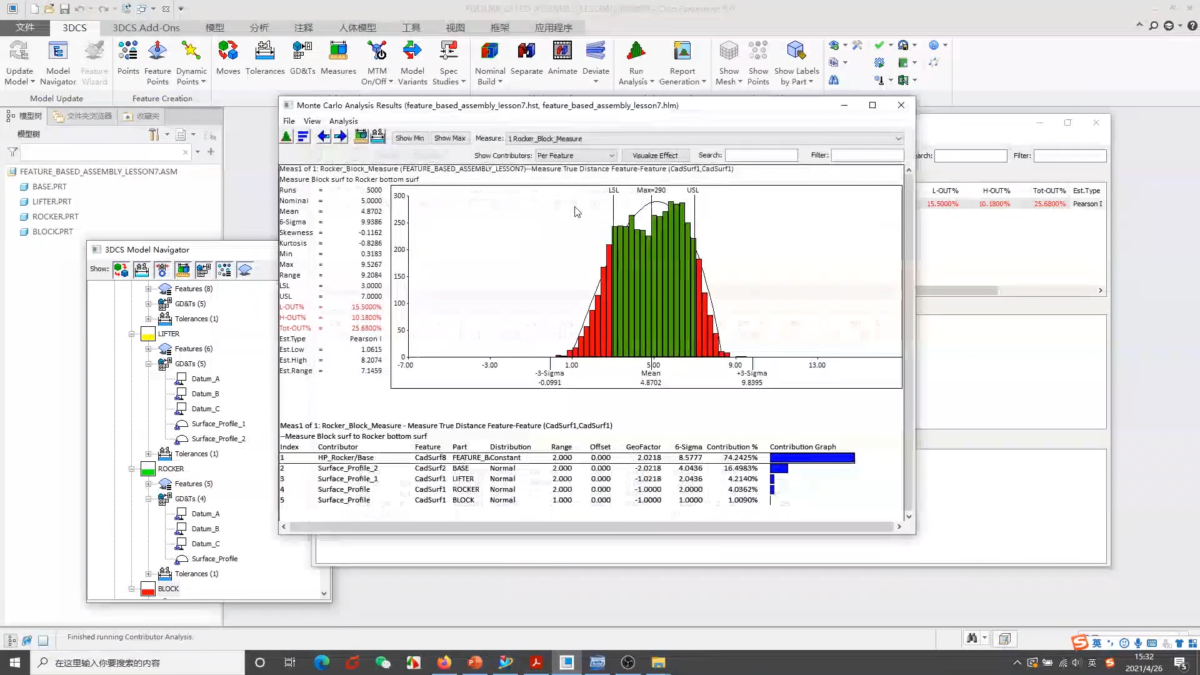Toggle Measures display in Model Navigator Show bar
This screenshot has width=1200, height=675.
coord(183,269)
